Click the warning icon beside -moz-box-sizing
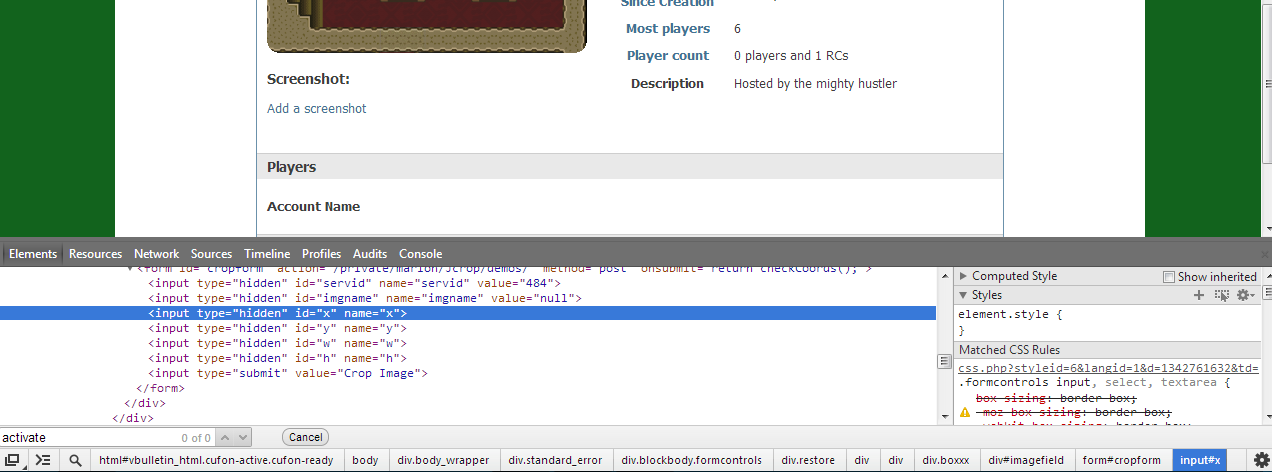The image size is (1272, 472). coord(965,412)
